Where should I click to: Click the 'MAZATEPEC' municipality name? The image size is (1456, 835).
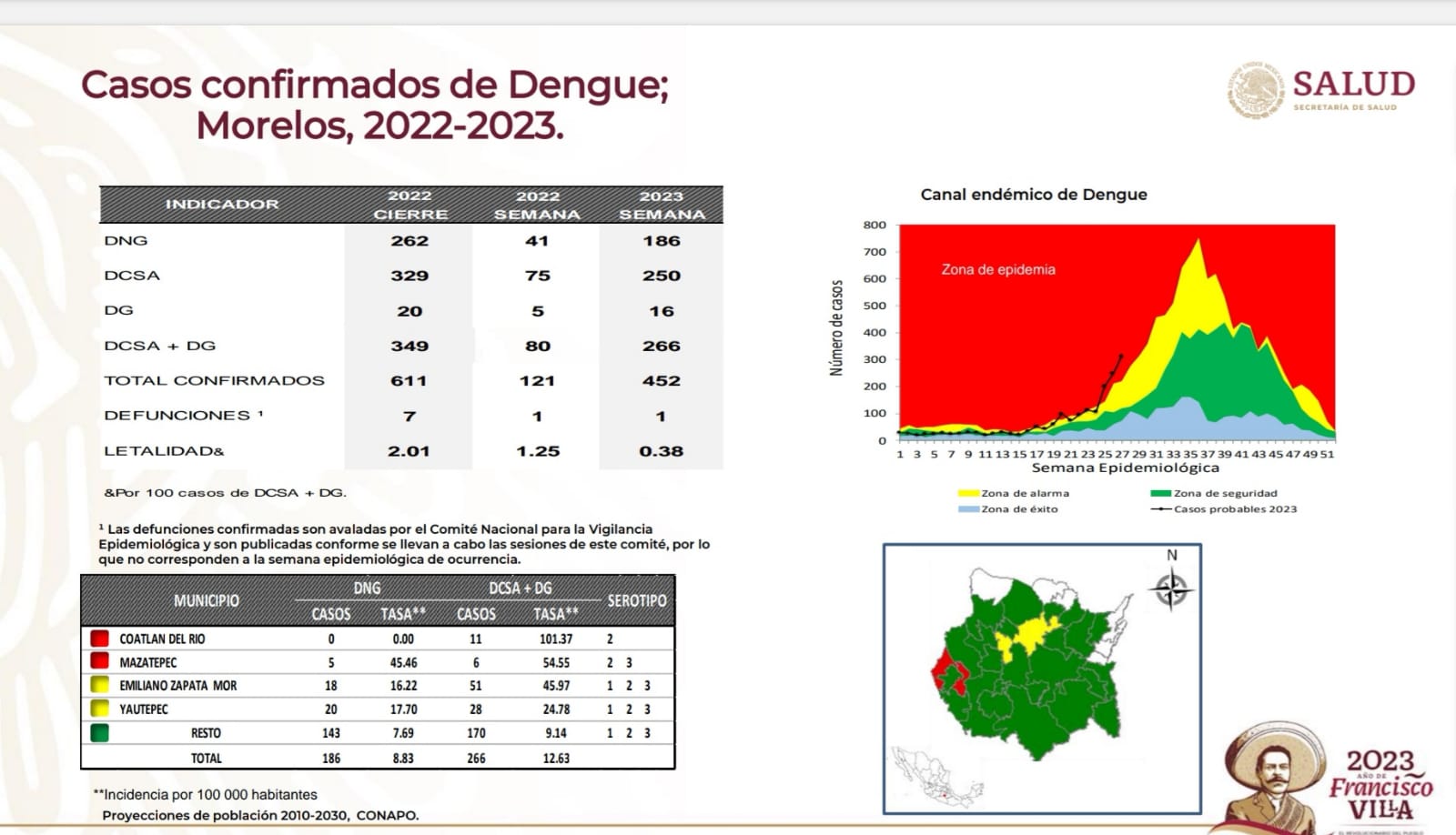point(147,662)
